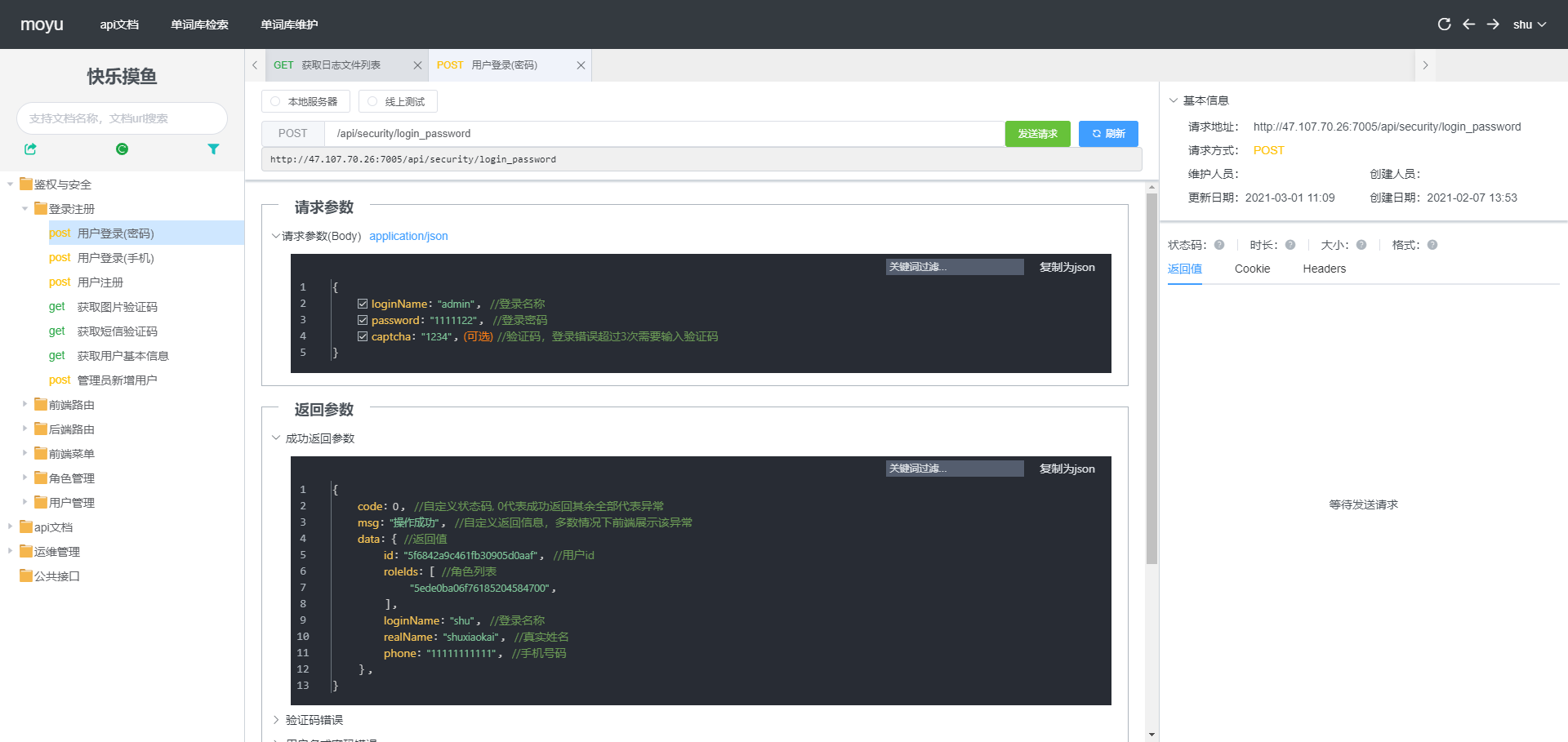1568x742 pixels.
Task: Click the main content vertical scrollbar
Action: 1151,380
